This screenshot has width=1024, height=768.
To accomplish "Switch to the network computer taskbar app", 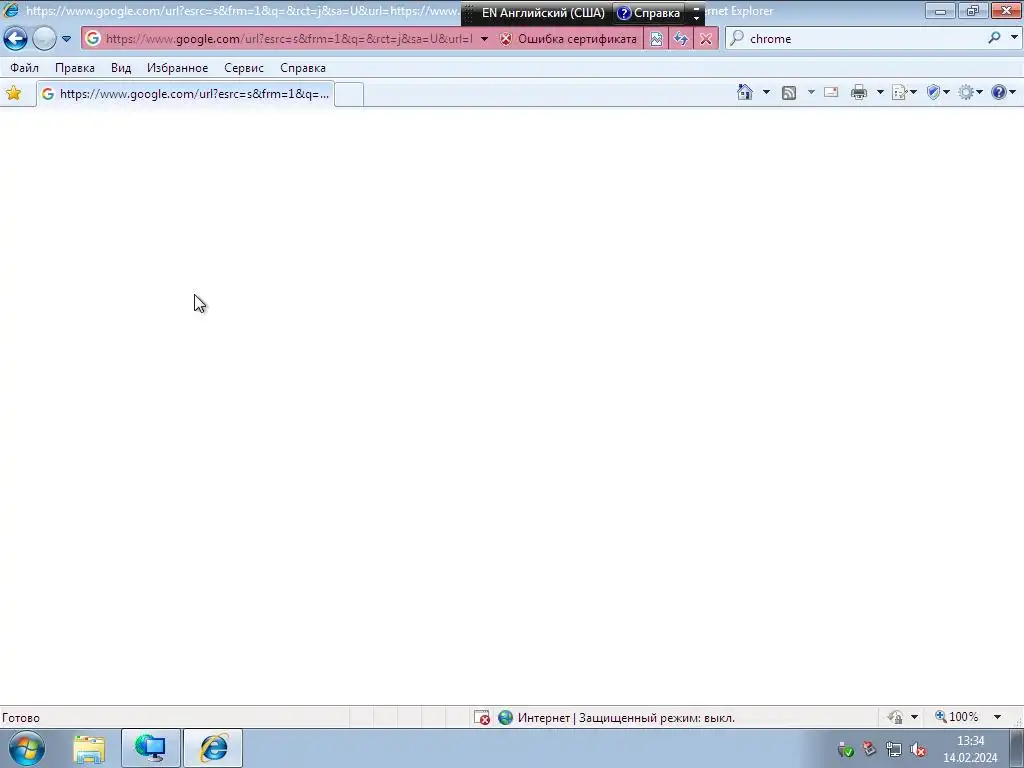I will (150, 748).
